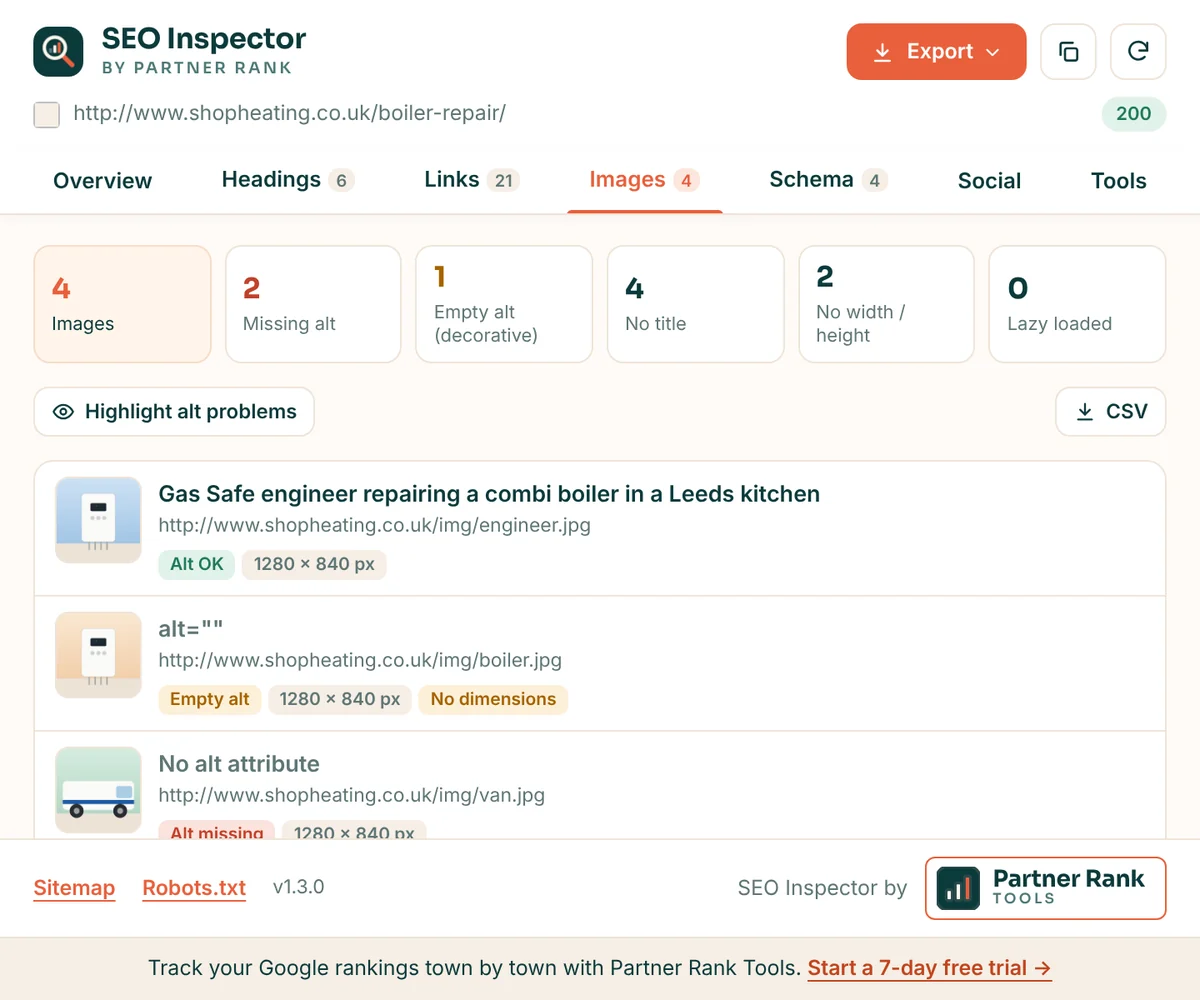1200x1000 pixels.
Task: Select the No title stat card
Action: pyautogui.click(x=696, y=304)
